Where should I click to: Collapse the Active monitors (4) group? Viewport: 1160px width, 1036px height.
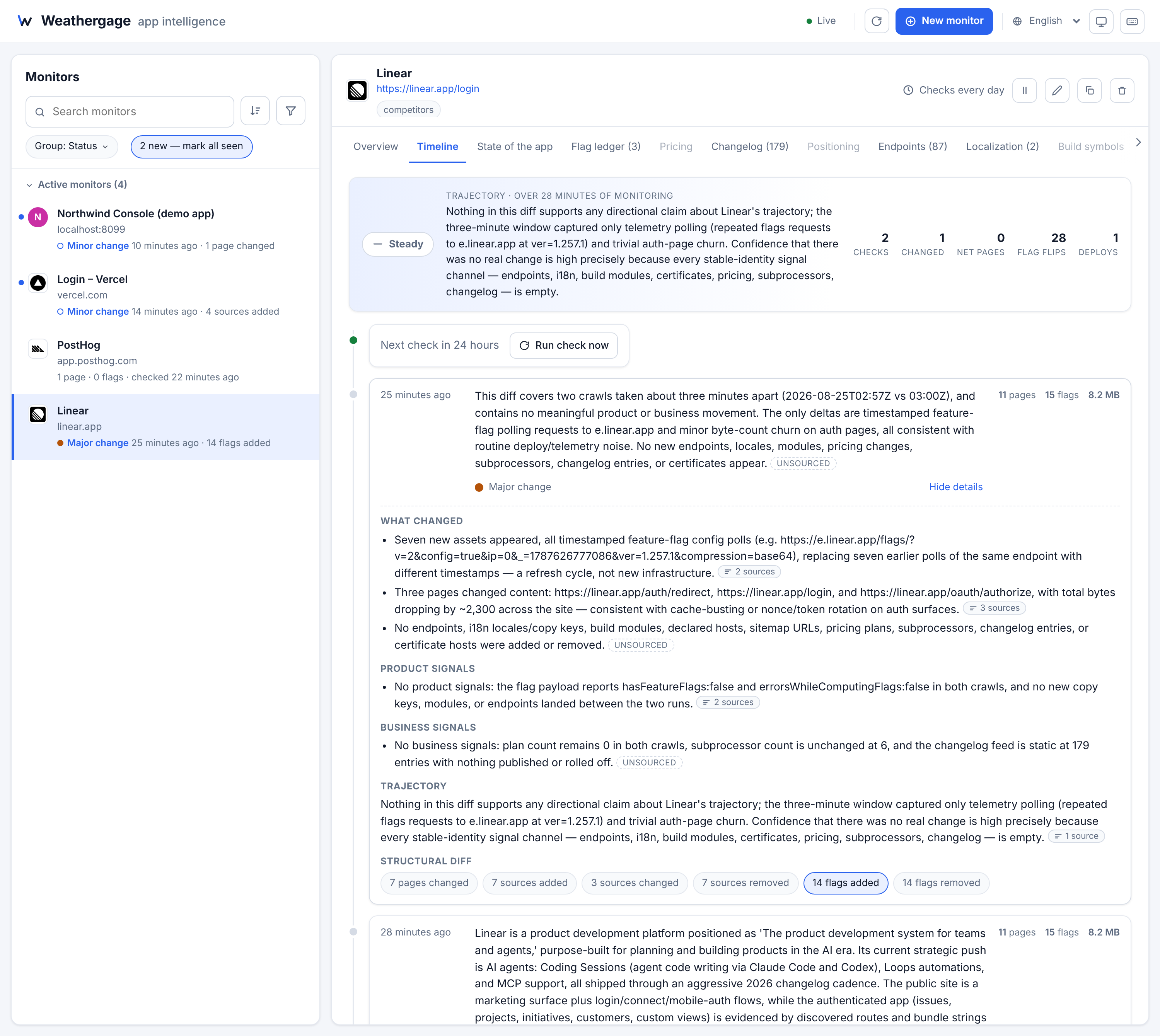click(x=77, y=184)
